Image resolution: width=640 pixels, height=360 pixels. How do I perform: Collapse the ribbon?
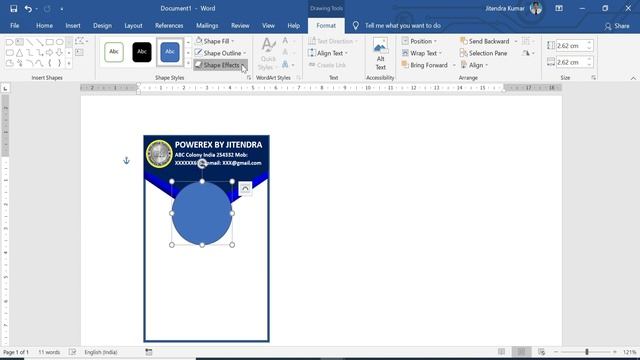point(633,78)
